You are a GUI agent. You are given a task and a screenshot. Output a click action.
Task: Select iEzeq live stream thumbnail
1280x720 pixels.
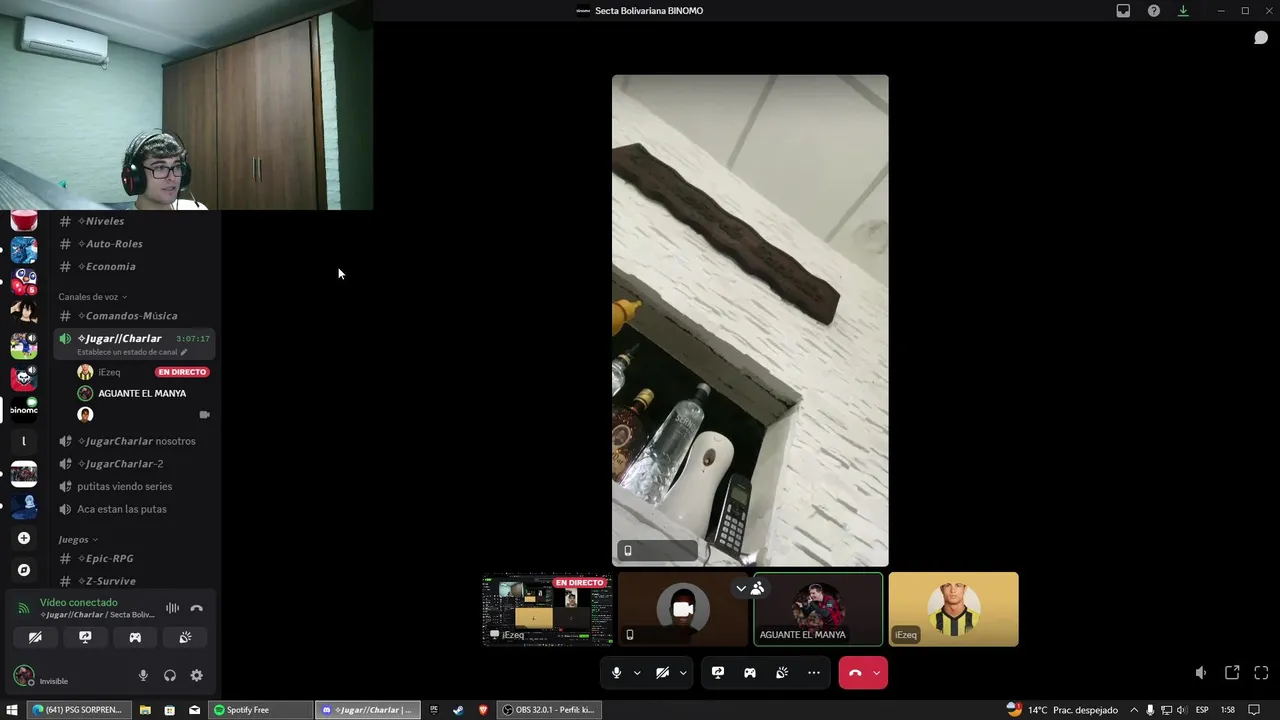click(x=548, y=609)
